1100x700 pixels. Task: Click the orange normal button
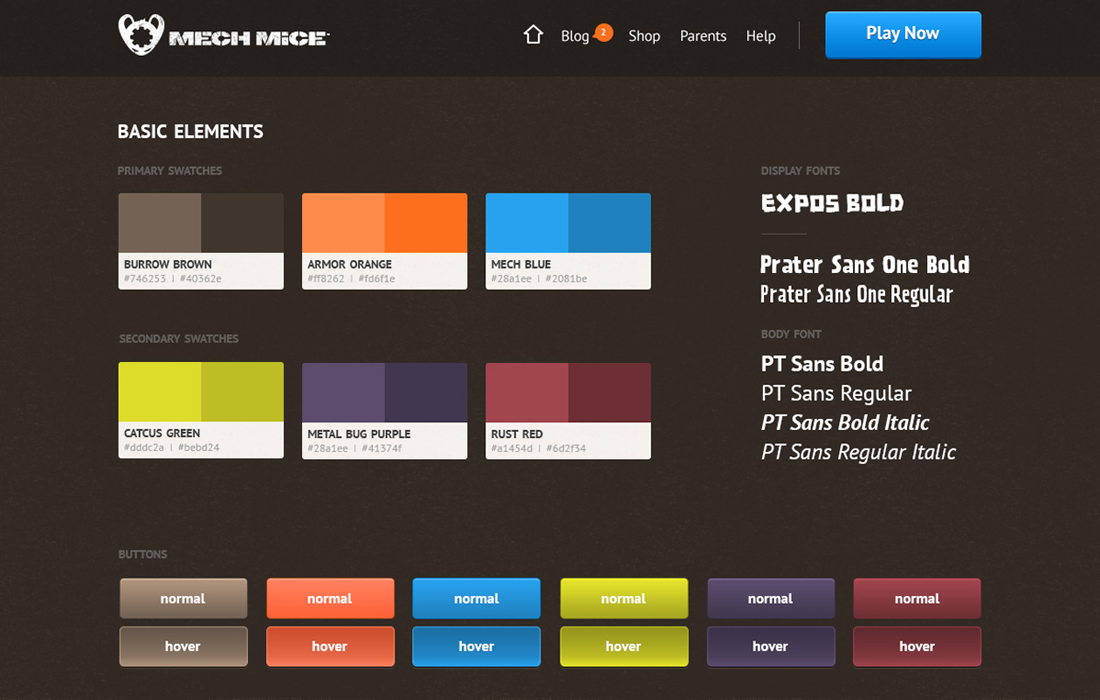coord(330,598)
